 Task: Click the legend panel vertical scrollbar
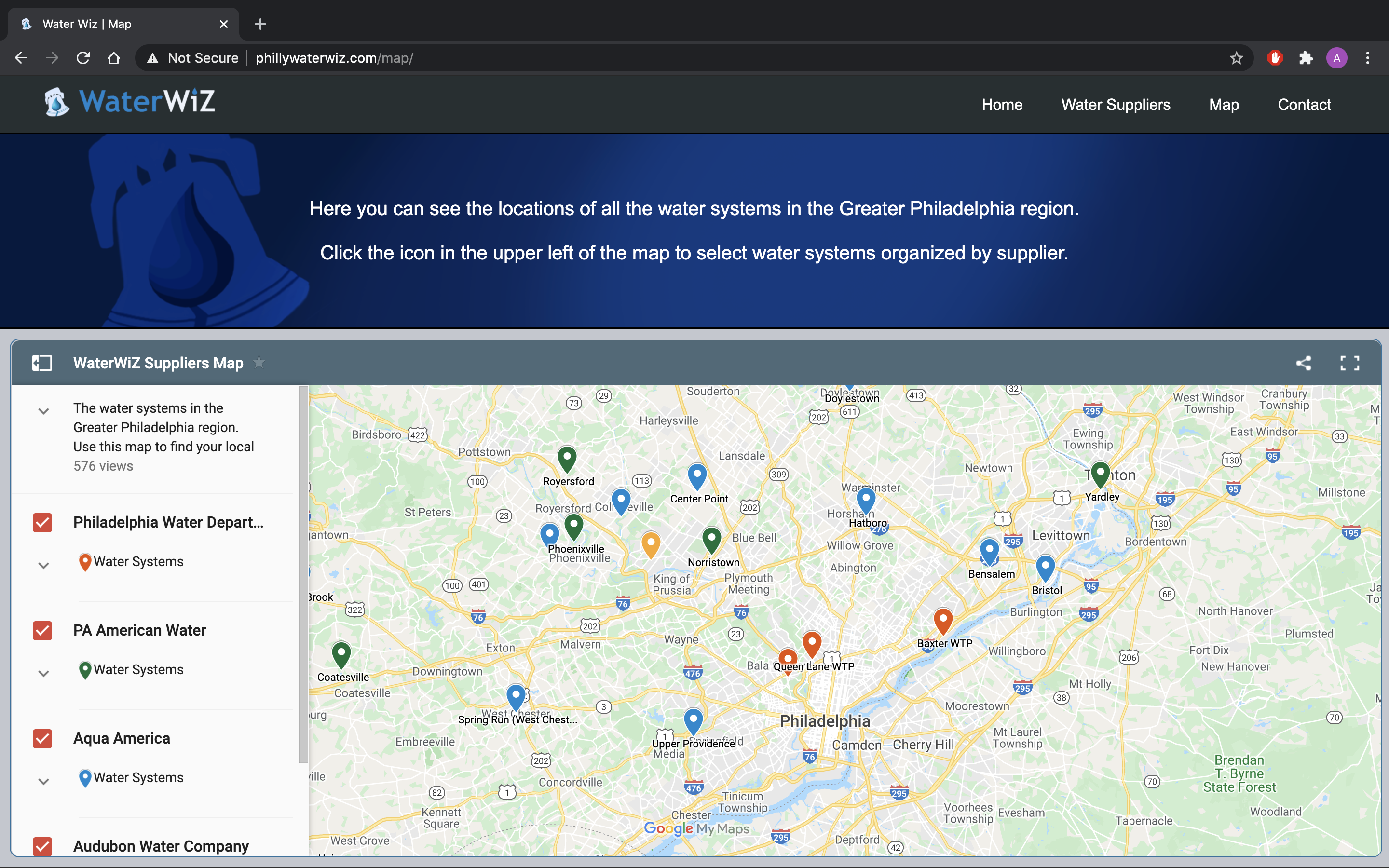303,574
